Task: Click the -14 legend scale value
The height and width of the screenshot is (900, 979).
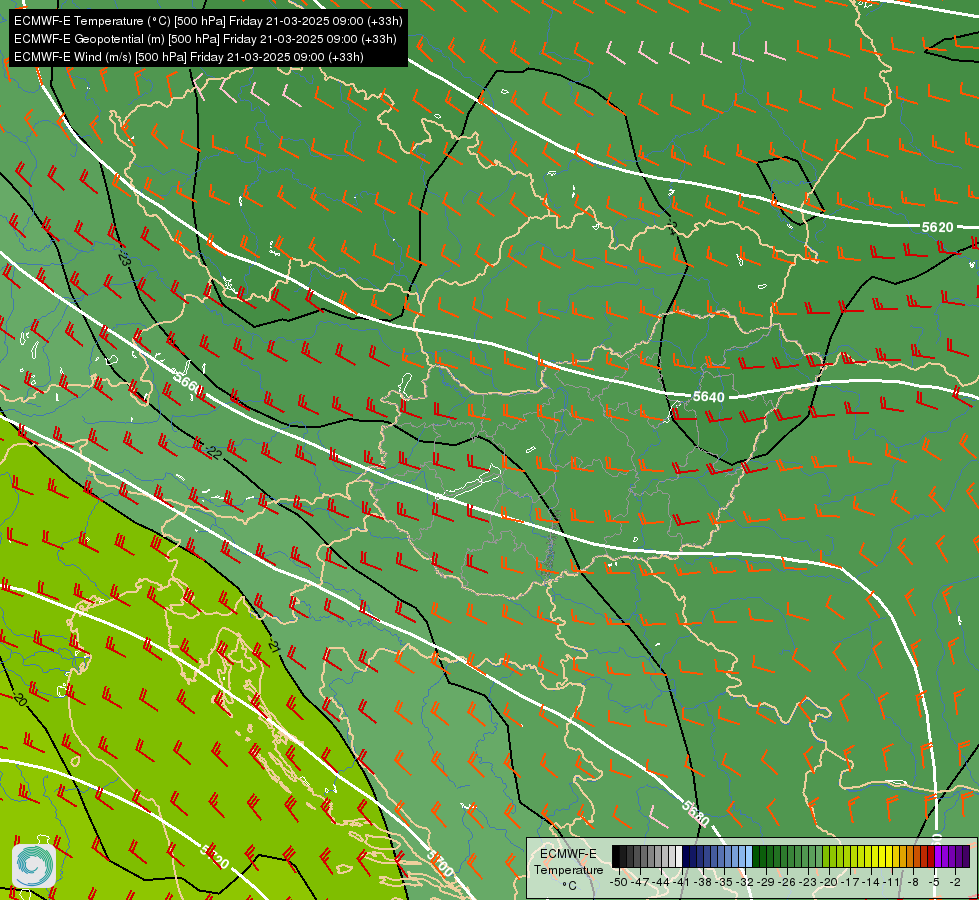Action: pos(870,882)
